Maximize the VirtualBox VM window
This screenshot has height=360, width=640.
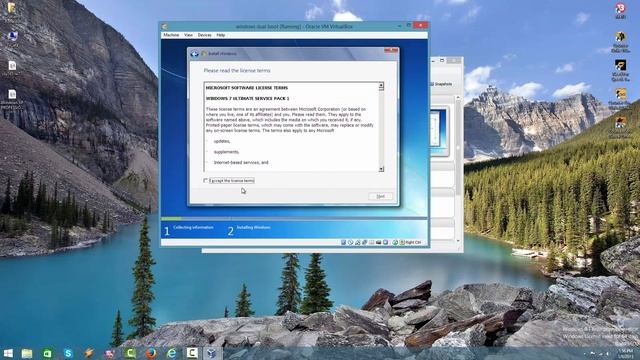(x=409, y=26)
